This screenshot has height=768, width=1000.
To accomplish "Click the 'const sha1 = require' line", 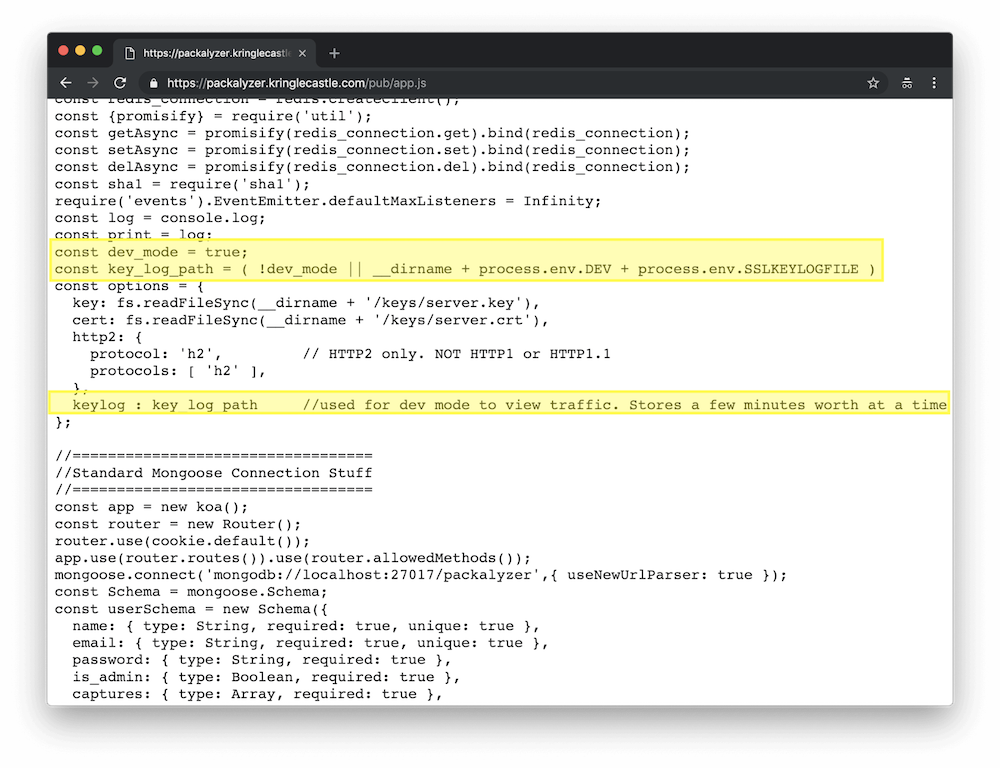I will coord(182,184).
